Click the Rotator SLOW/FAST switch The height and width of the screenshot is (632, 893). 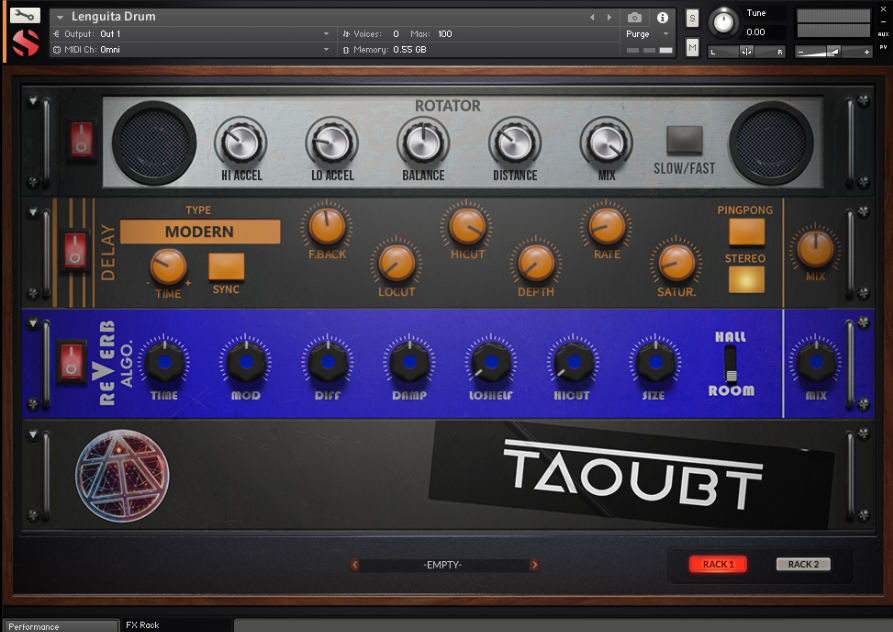click(x=684, y=139)
